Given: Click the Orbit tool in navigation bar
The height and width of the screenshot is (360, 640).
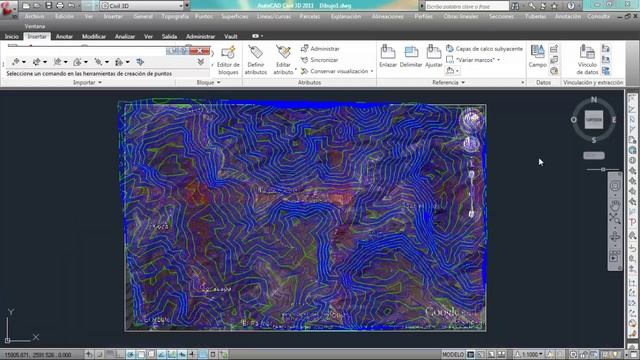Looking at the screenshot, I should [x=615, y=237].
